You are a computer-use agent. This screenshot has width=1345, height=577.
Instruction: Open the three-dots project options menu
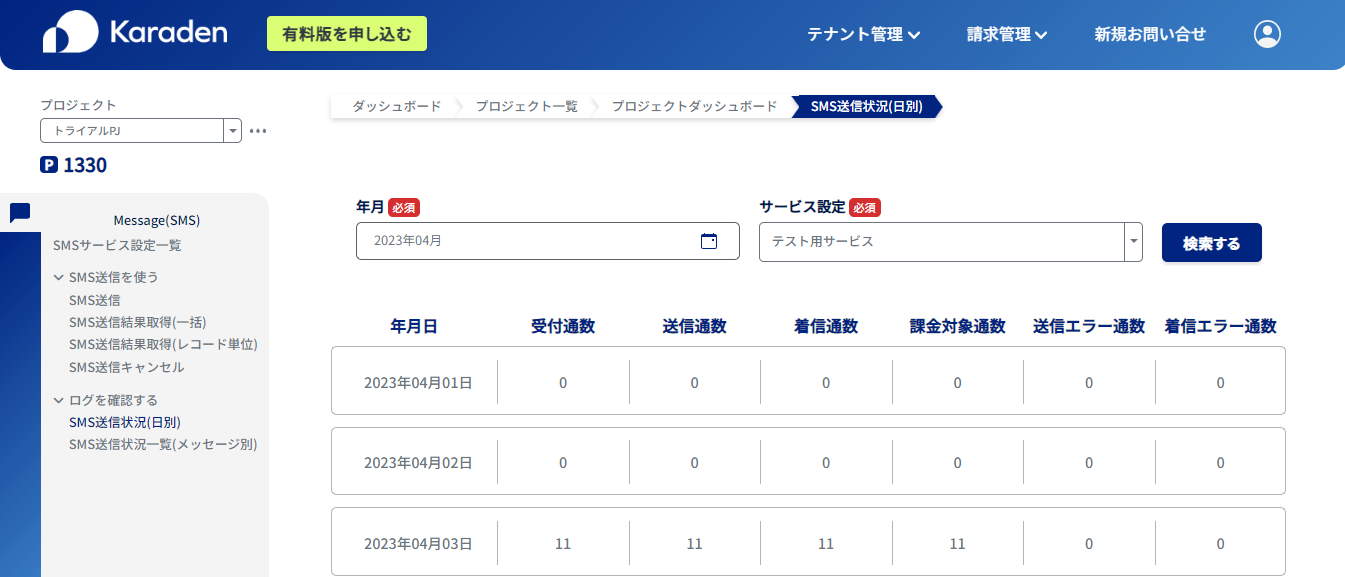click(258, 131)
